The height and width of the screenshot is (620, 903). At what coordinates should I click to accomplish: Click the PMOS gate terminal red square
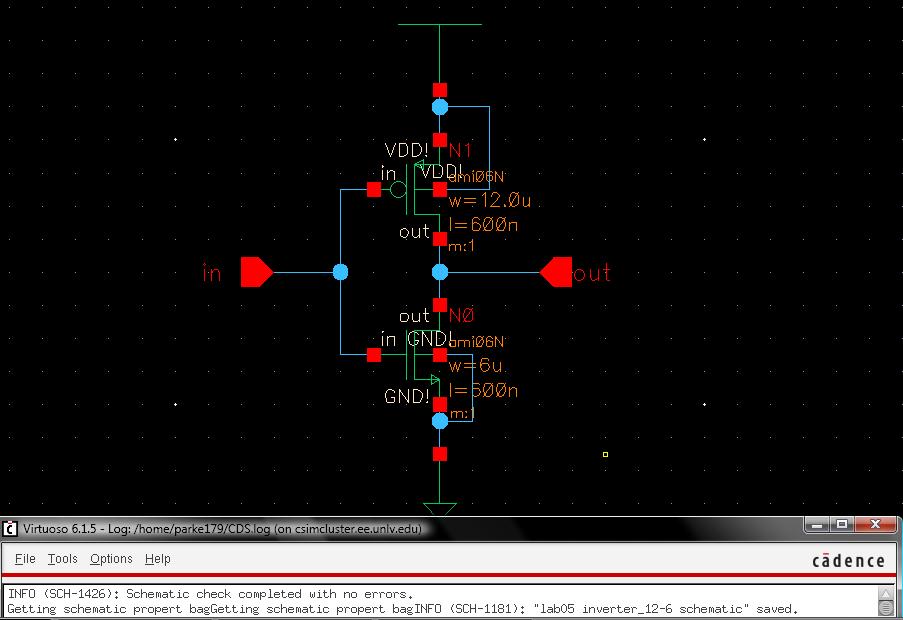pyautogui.click(x=374, y=189)
